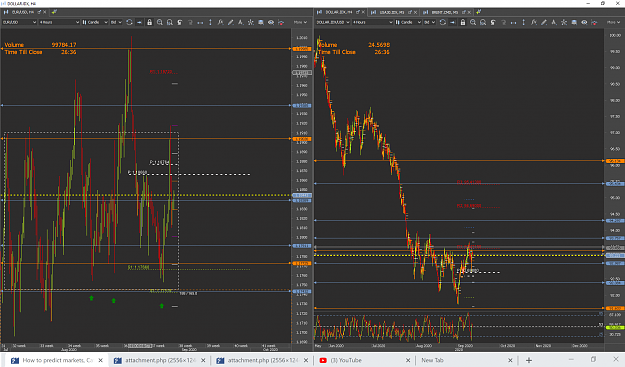Switch to 'How to predict markets' browser tab
625x367 pixels.
tap(58, 360)
